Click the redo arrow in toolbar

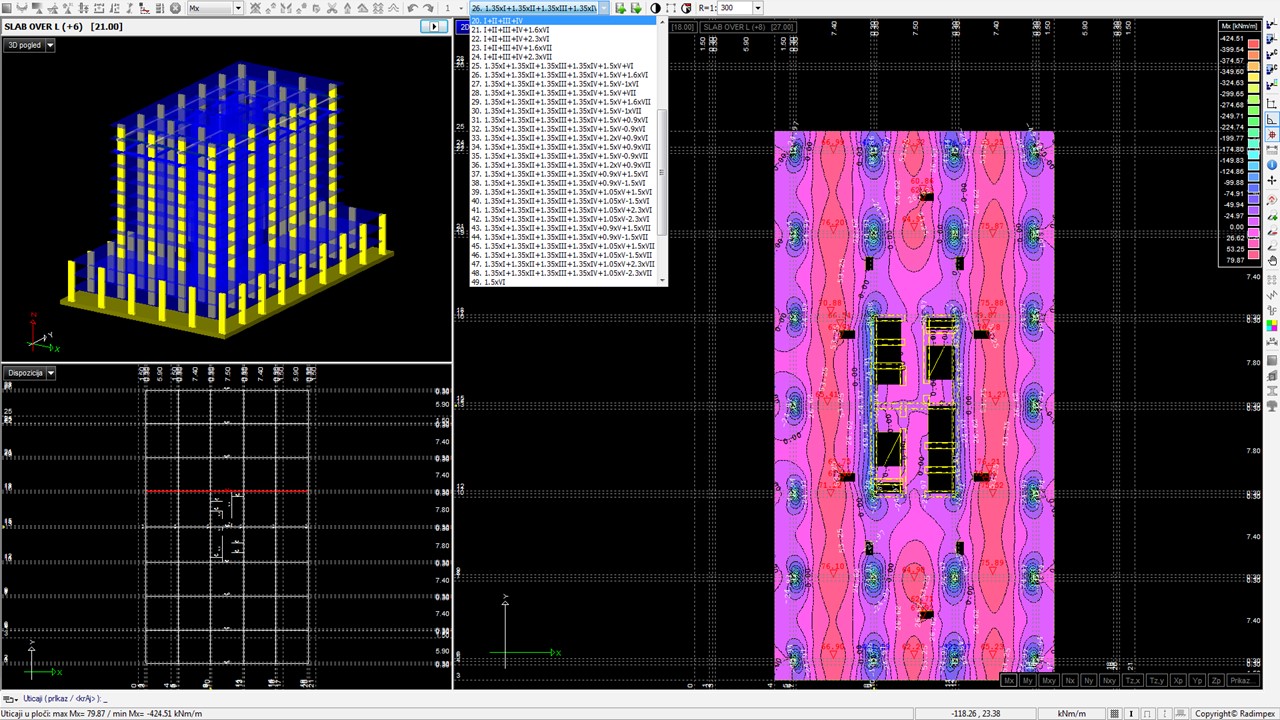[428, 8]
